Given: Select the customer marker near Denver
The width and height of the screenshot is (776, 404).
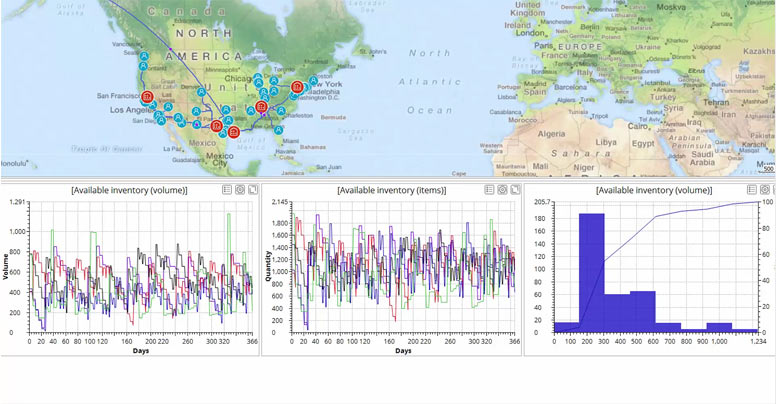Looking at the screenshot, I should [x=201, y=92].
